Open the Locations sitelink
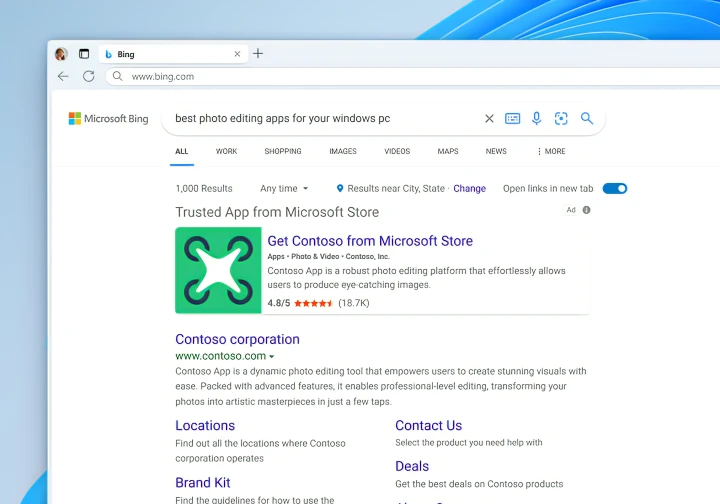Viewport: 720px width, 504px height. [205, 426]
